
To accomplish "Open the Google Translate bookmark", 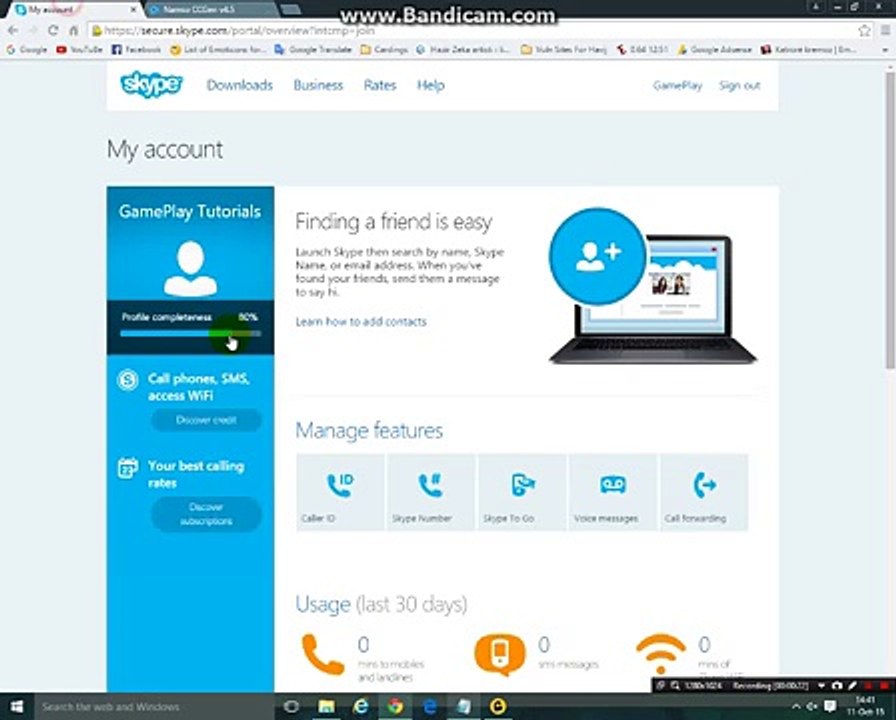I will tap(313, 50).
